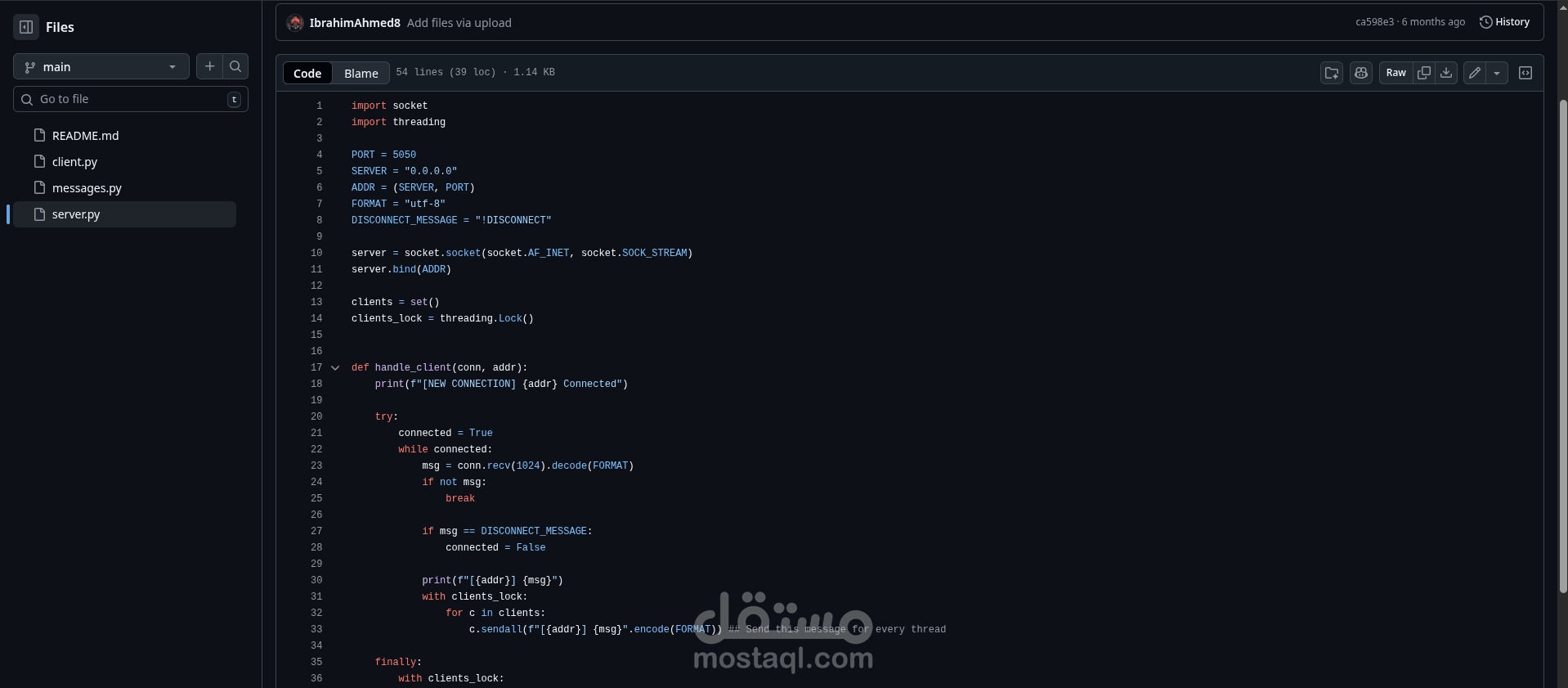Open the edit options dropdown arrow
The width and height of the screenshot is (1568, 688).
click(x=1497, y=73)
